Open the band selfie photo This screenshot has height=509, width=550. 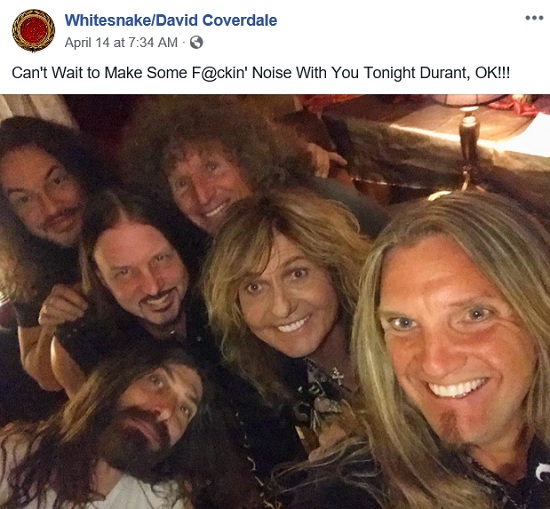click(x=275, y=301)
